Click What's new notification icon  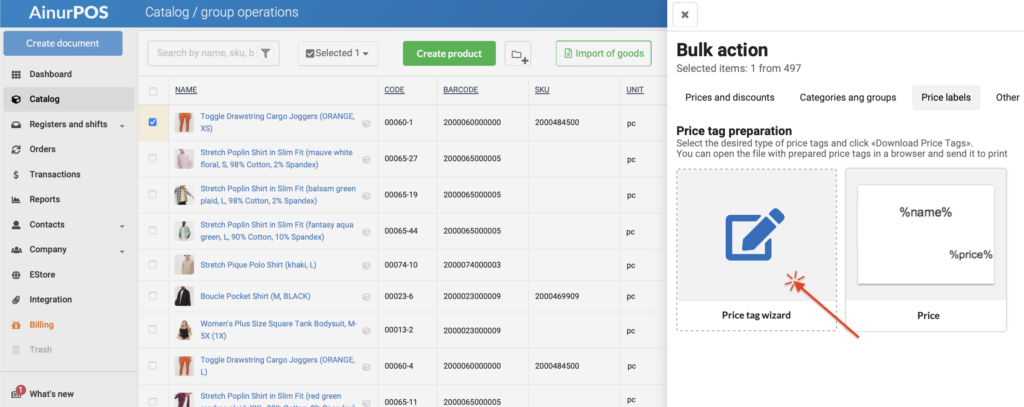(x=17, y=393)
